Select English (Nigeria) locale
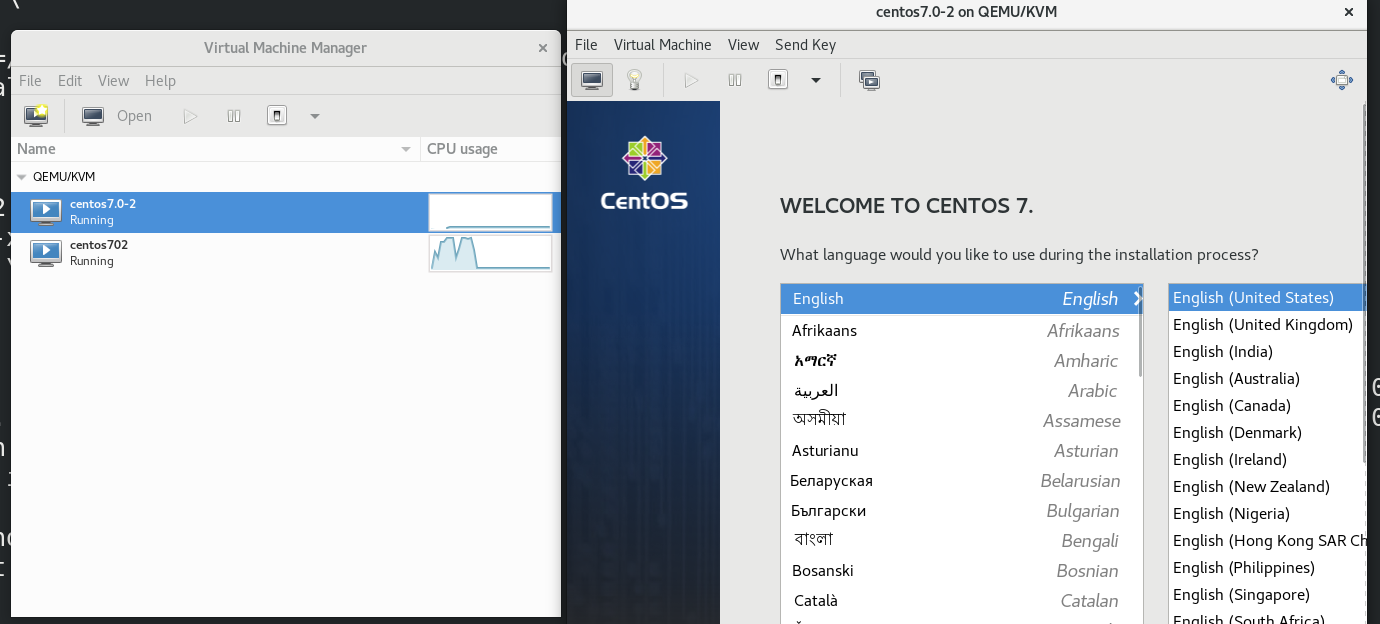The height and width of the screenshot is (624, 1380). point(1267,514)
